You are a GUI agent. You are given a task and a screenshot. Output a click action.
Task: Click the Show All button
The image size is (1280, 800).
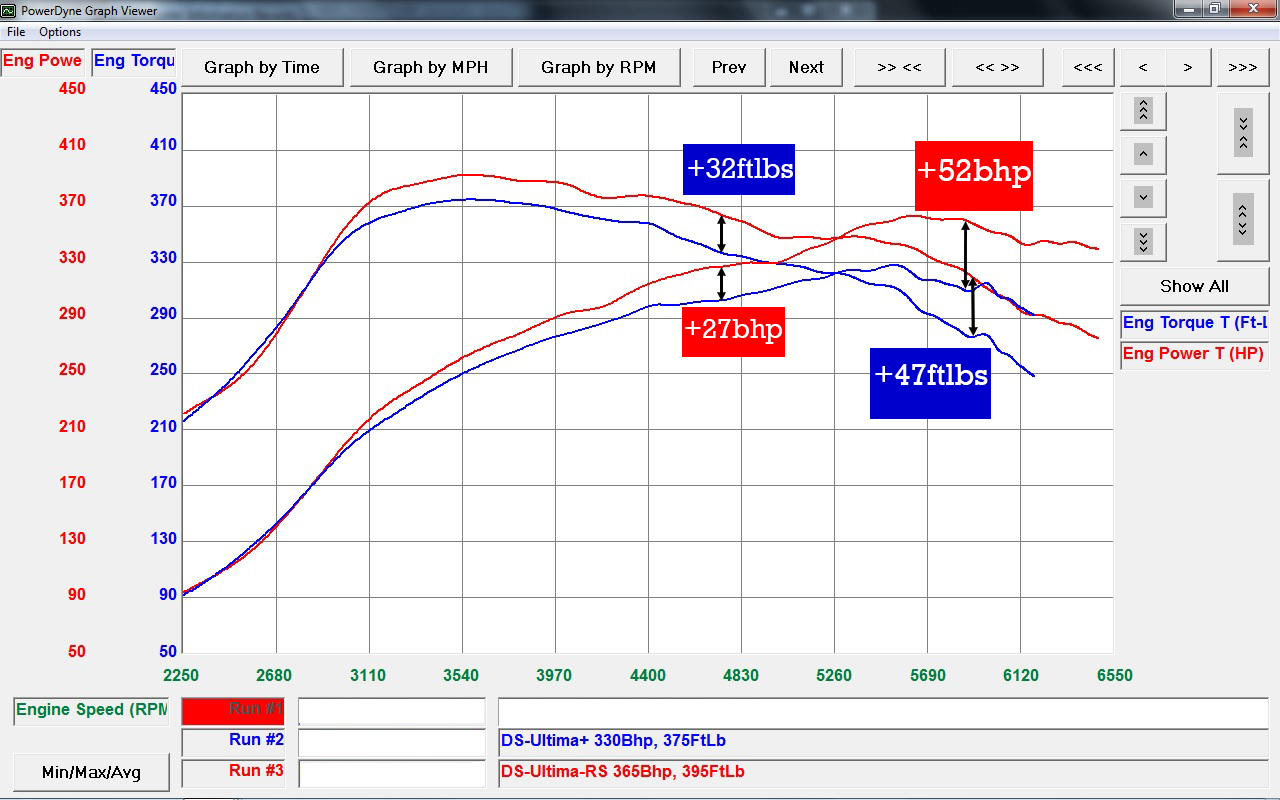click(x=1195, y=286)
